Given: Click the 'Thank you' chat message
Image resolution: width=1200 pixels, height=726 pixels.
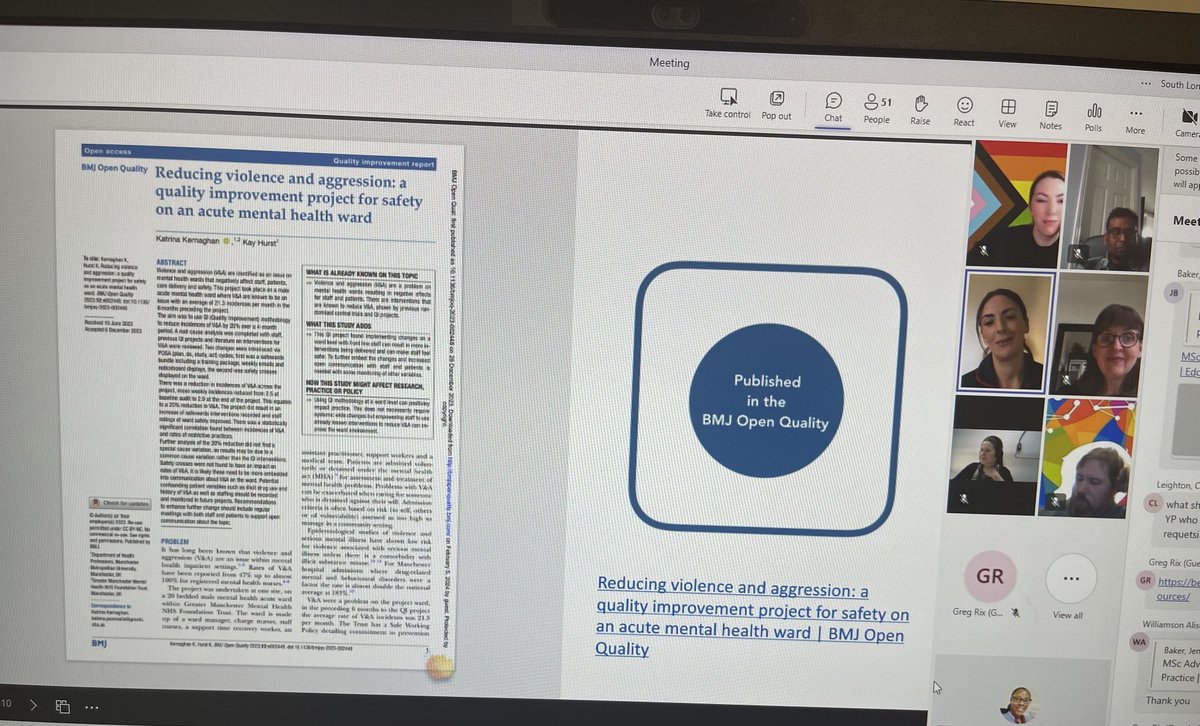Looking at the screenshot, I should (x=1168, y=701).
